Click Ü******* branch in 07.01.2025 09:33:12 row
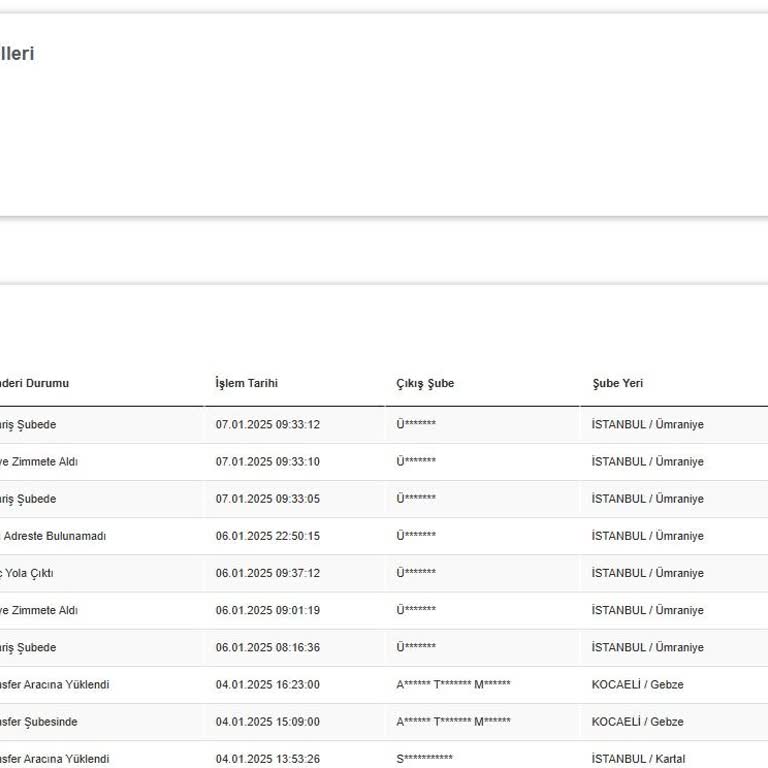The width and height of the screenshot is (768, 768). coord(416,424)
